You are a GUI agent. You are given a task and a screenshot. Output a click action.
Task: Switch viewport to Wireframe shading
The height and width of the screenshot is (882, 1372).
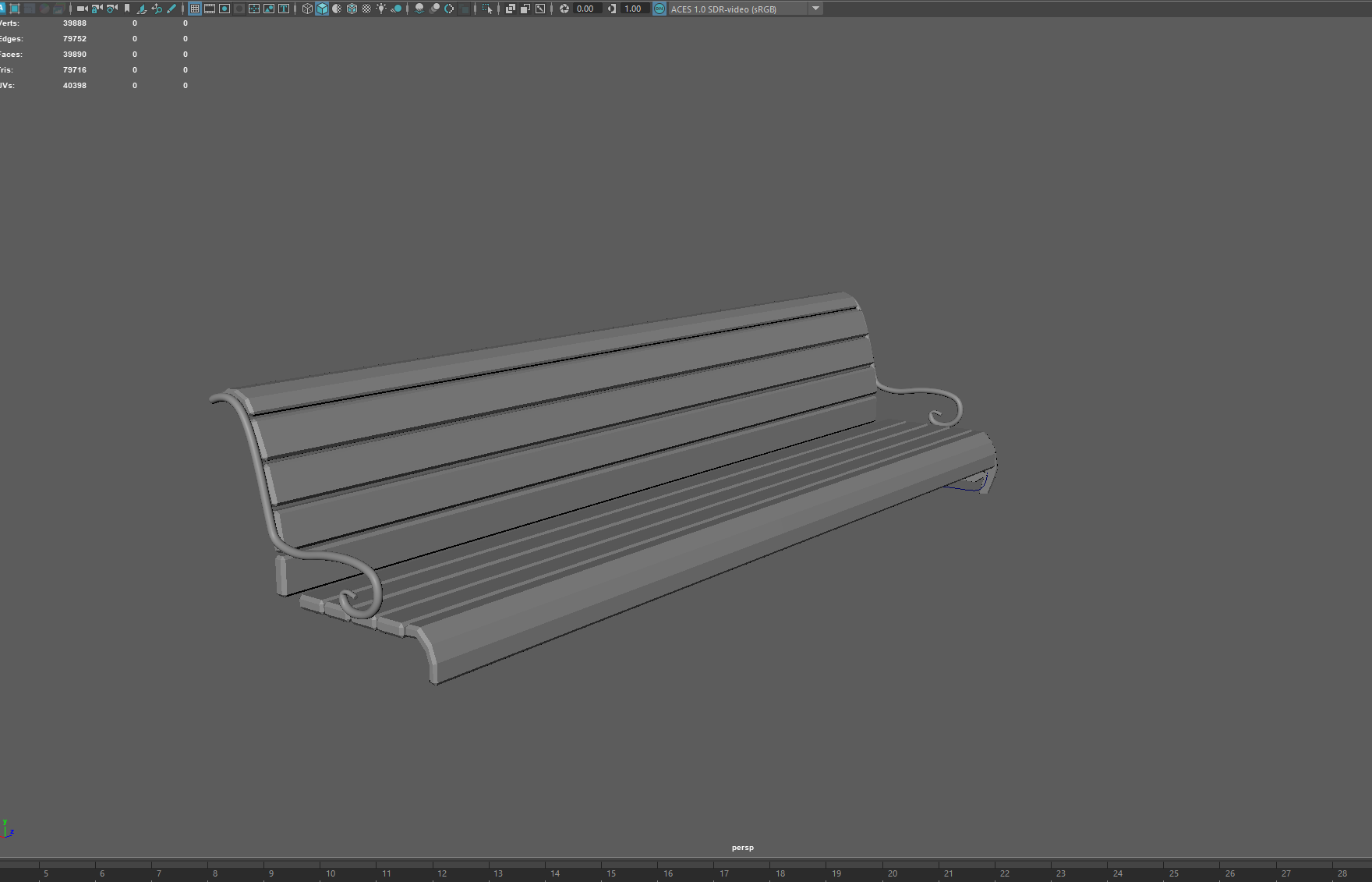pos(307,9)
